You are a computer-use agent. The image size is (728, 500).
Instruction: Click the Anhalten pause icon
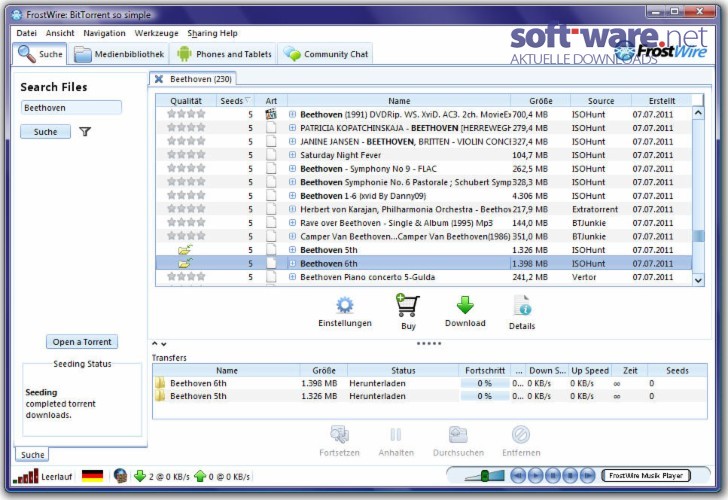[x=396, y=435]
